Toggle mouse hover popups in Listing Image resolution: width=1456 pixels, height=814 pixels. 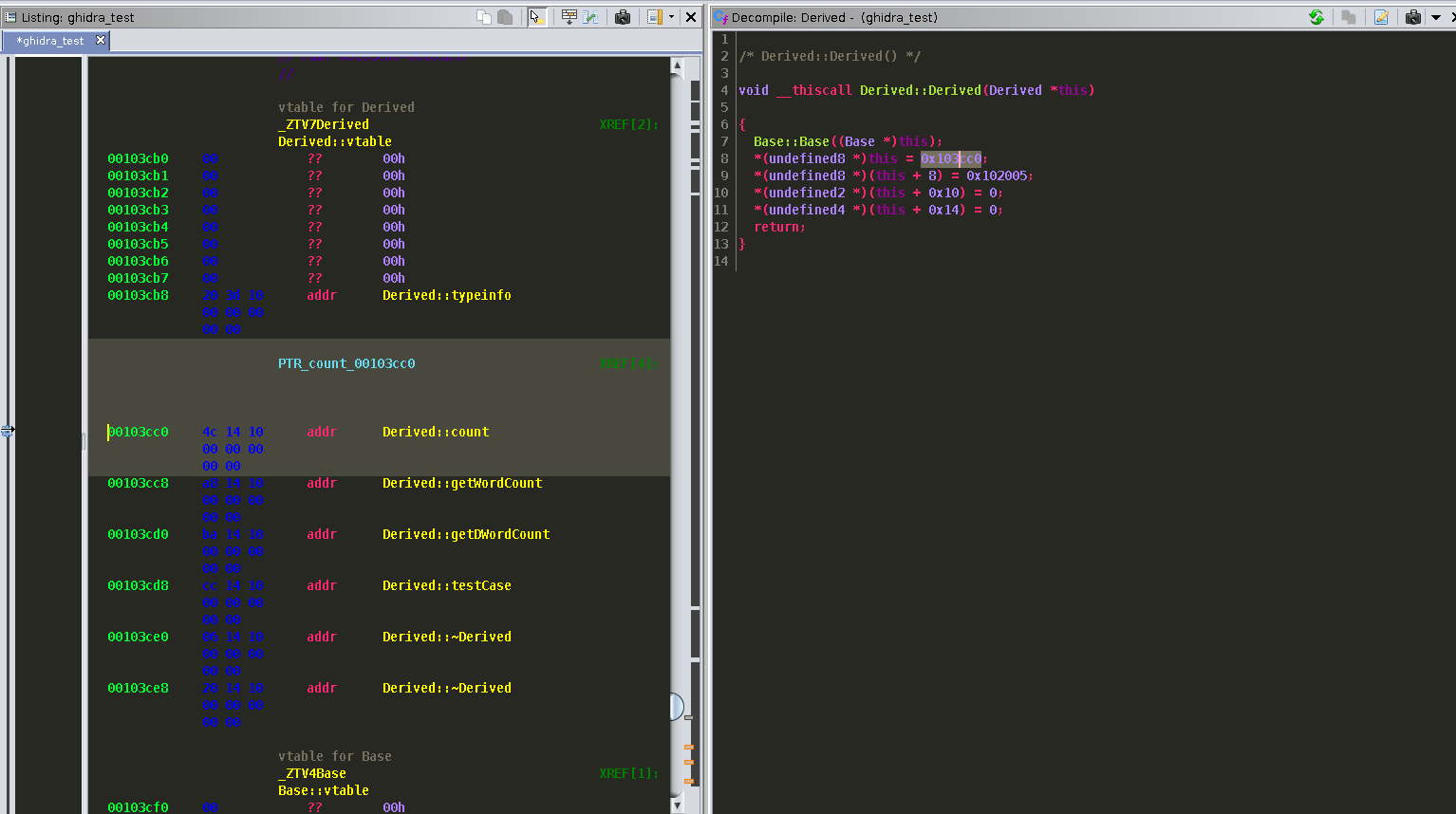pos(537,17)
